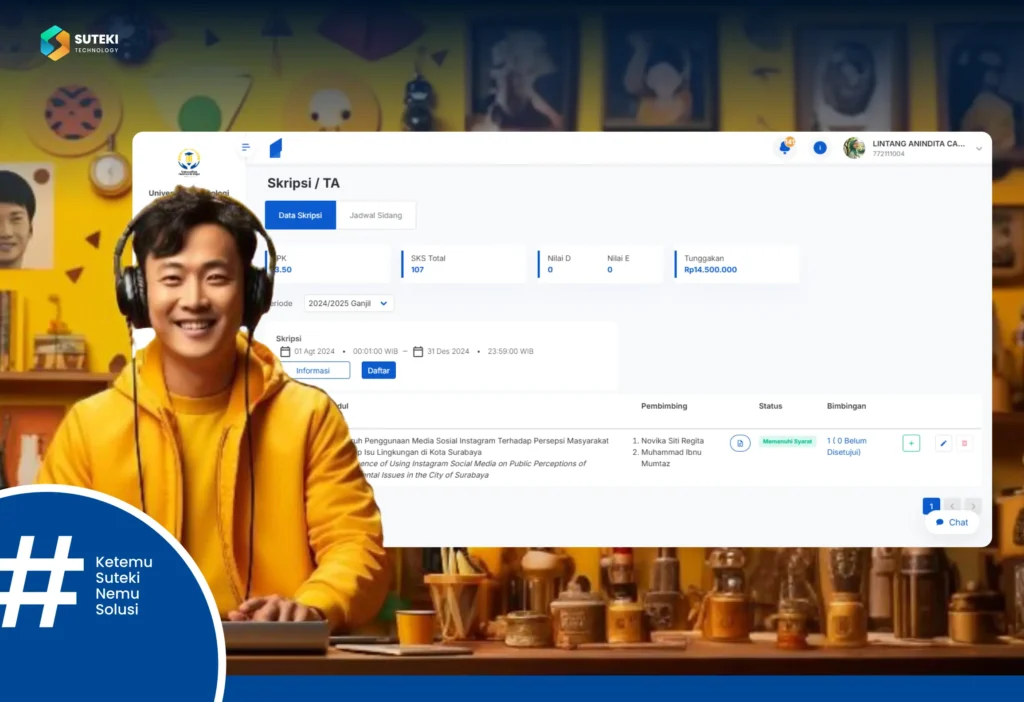
Task: Click the hamburger menu icon in sidebar
Action: [x=245, y=146]
